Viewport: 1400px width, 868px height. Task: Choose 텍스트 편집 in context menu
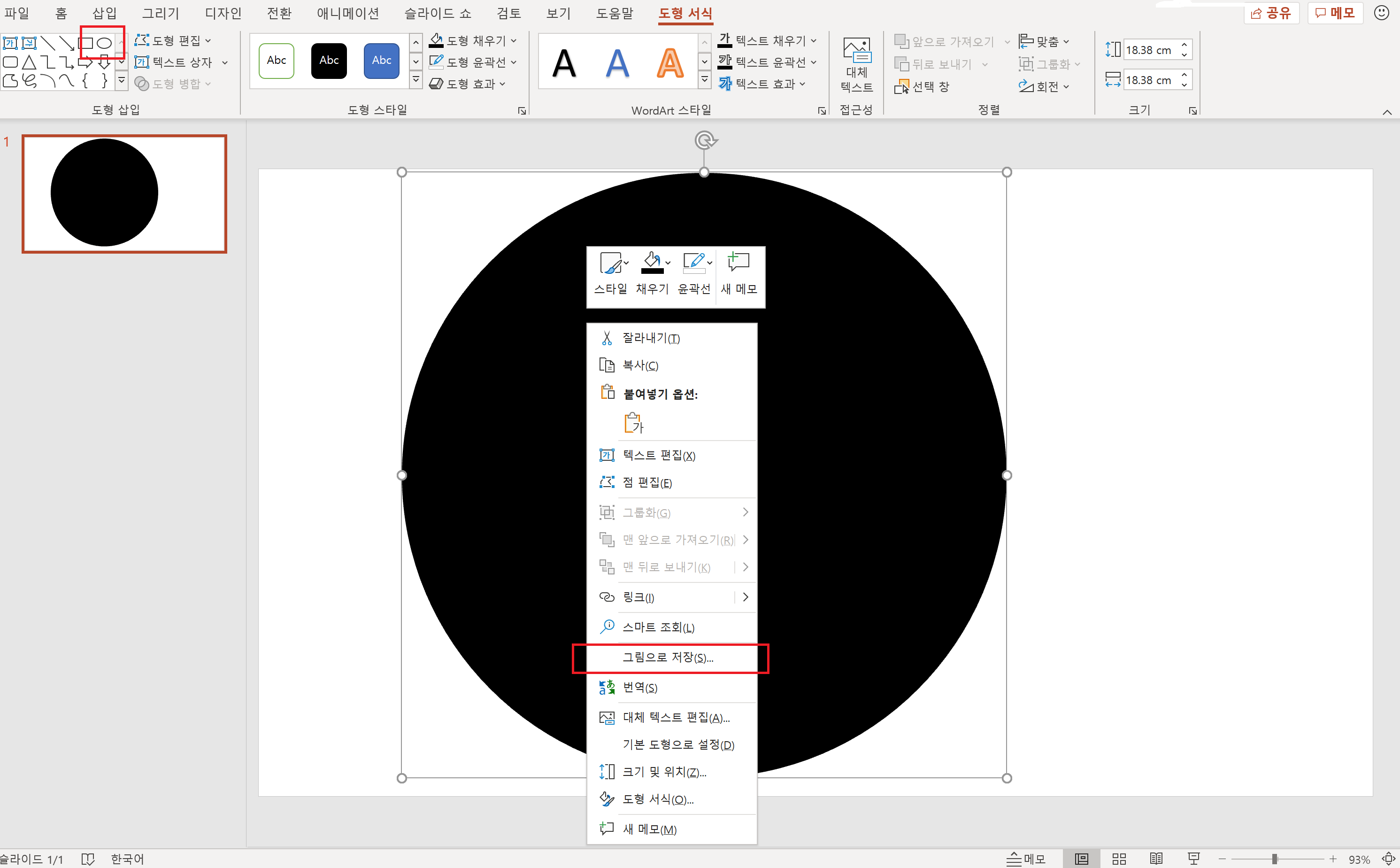coord(671,455)
